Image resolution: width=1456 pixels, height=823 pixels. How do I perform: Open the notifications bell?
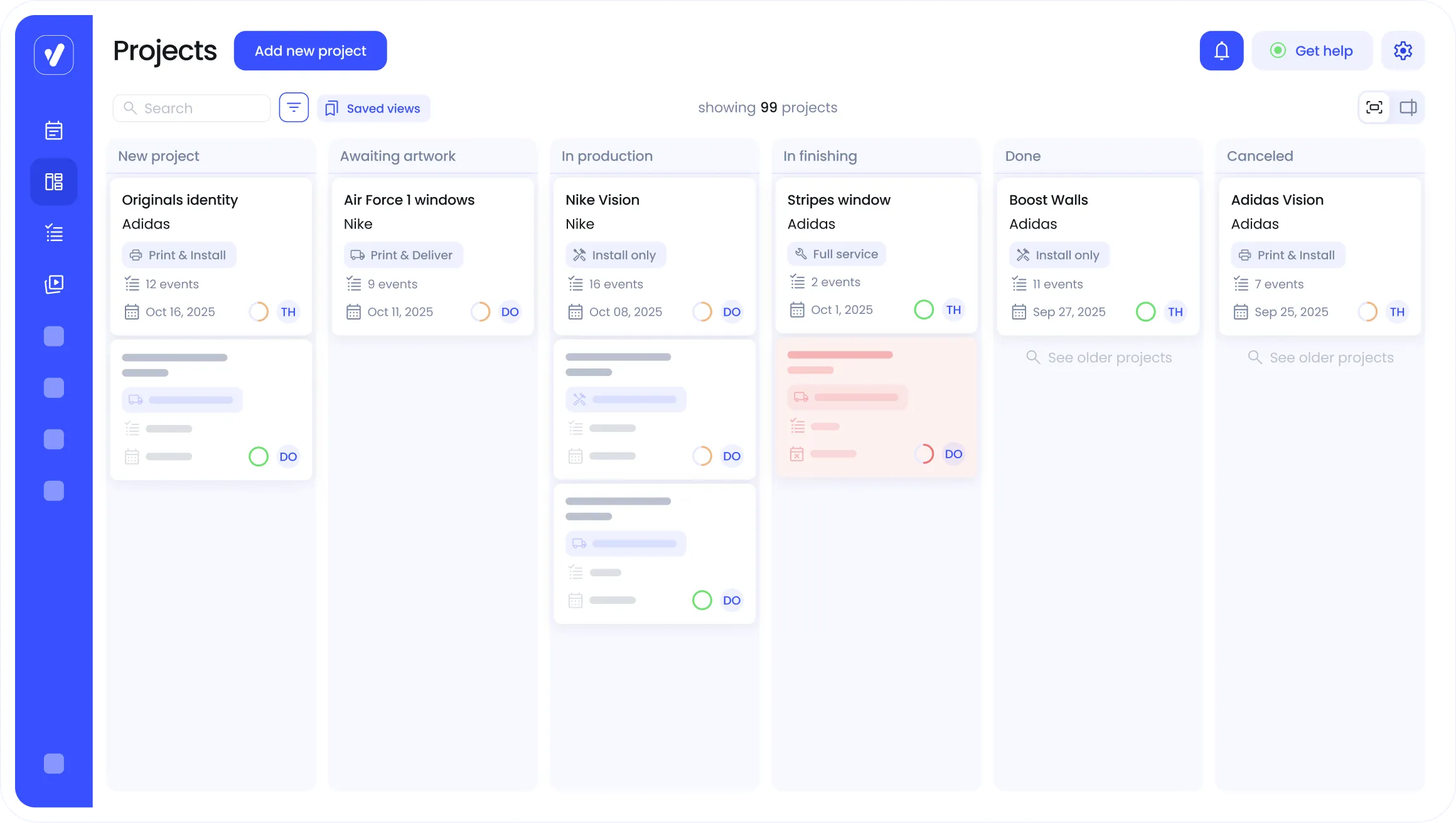point(1221,51)
